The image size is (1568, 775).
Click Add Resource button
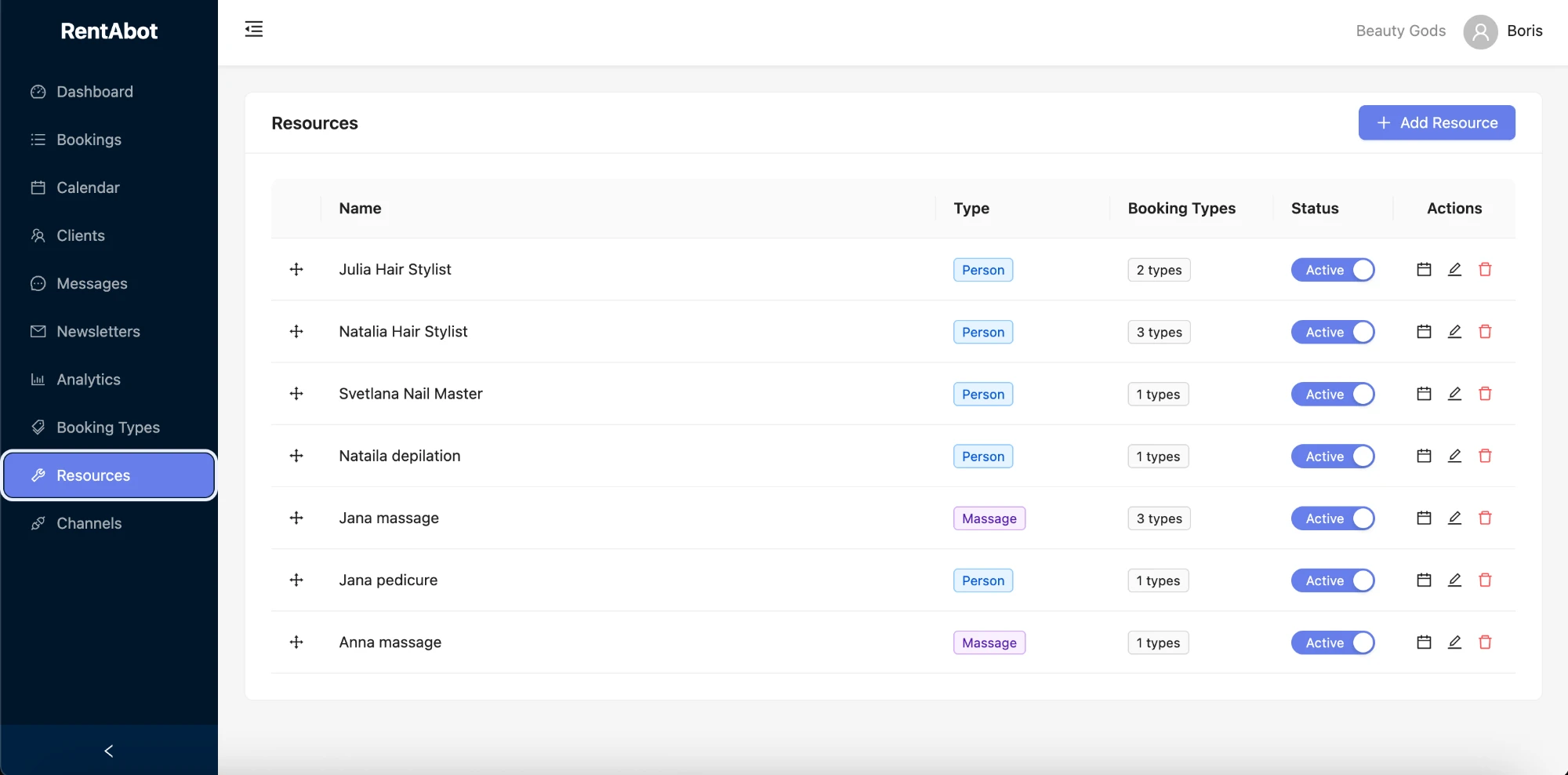[1436, 122]
